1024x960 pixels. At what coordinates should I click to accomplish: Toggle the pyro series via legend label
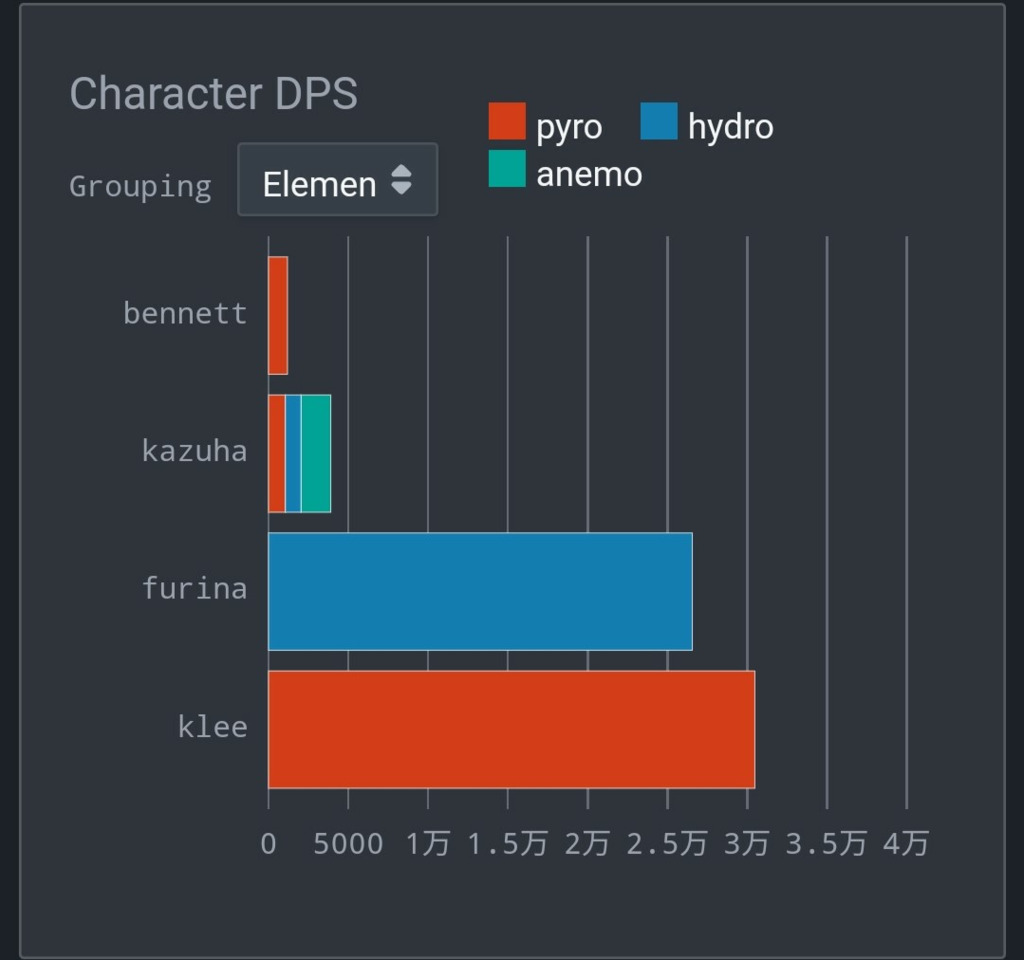[x=568, y=128]
